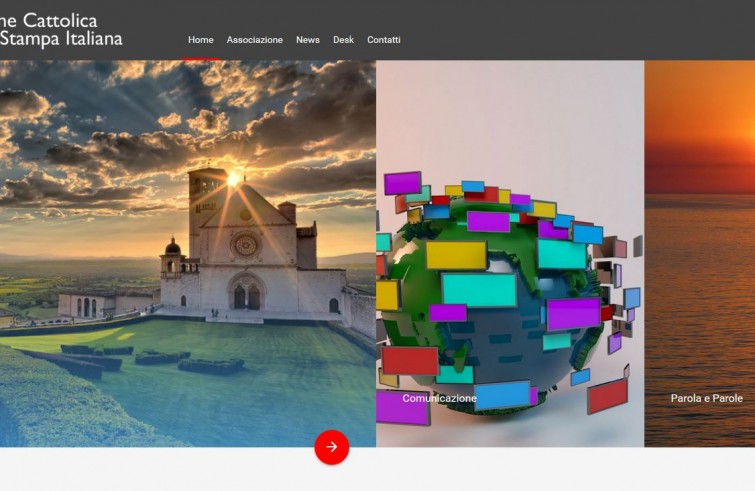
Task: Open the Contatti page
Action: coord(383,40)
